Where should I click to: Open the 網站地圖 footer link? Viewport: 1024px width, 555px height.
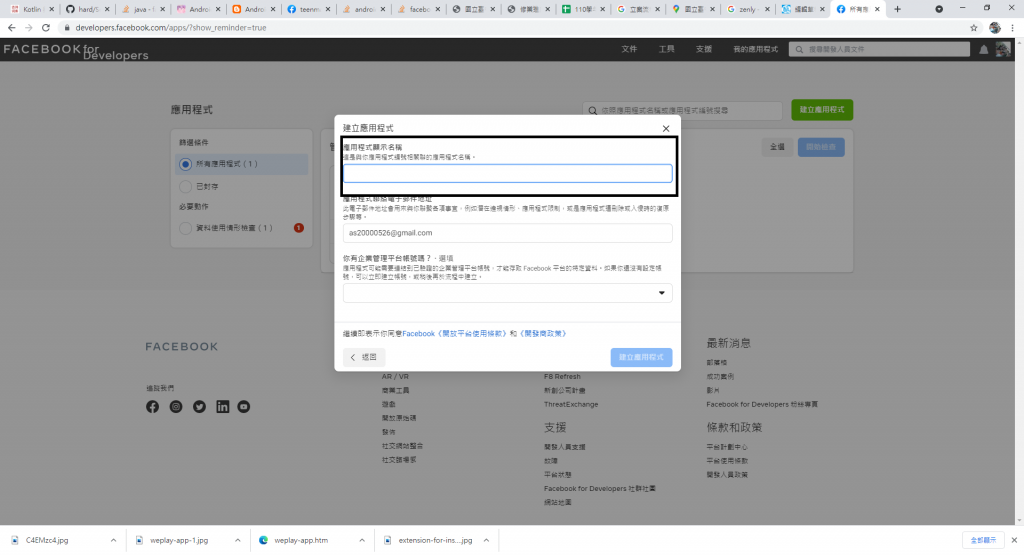pos(557,503)
